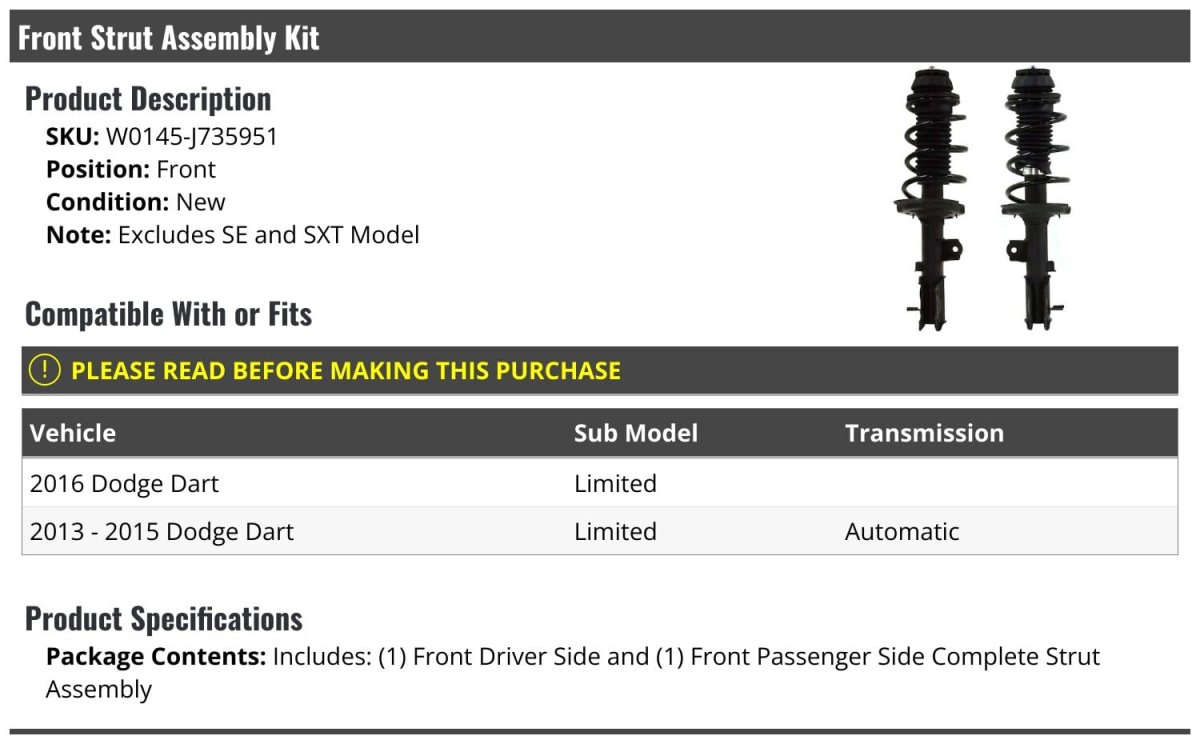Click the Front Strut Assembly Kit title
The height and width of the screenshot is (744, 1200).
(x=169, y=38)
